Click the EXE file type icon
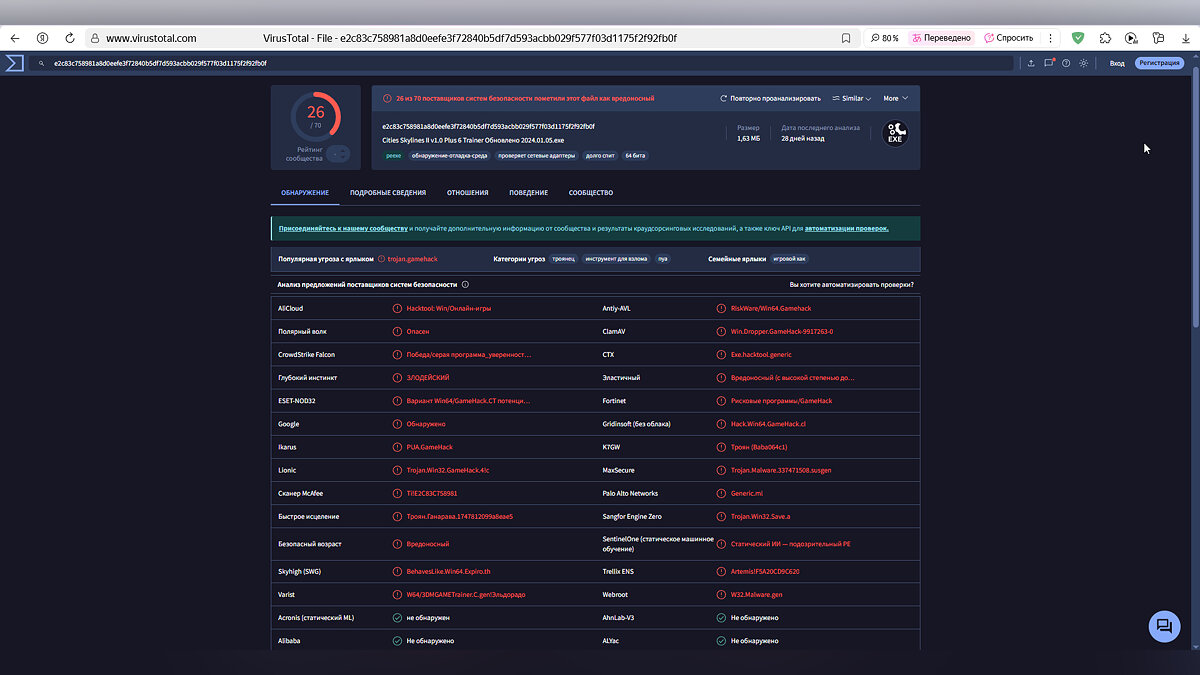 [x=895, y=133]
